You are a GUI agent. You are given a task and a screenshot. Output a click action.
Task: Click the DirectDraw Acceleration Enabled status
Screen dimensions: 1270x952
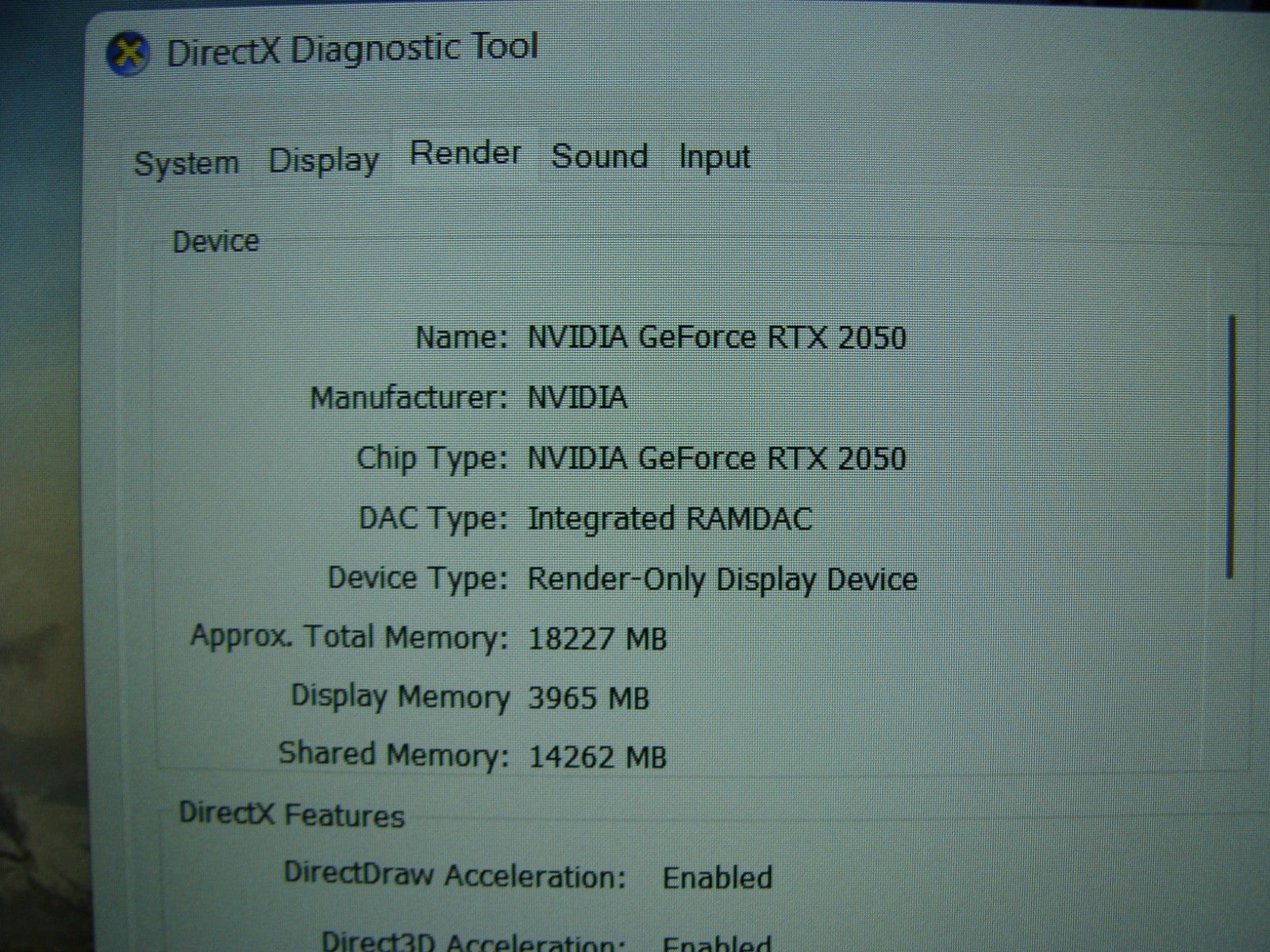[717, 877]
